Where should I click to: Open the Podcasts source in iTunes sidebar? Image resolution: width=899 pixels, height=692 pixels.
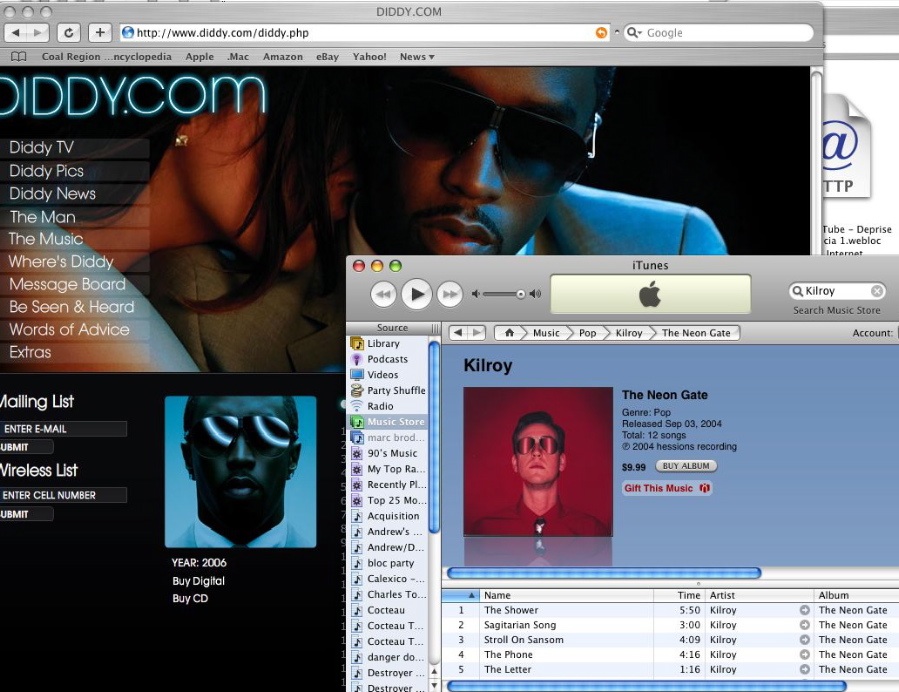tap(387, 359)
